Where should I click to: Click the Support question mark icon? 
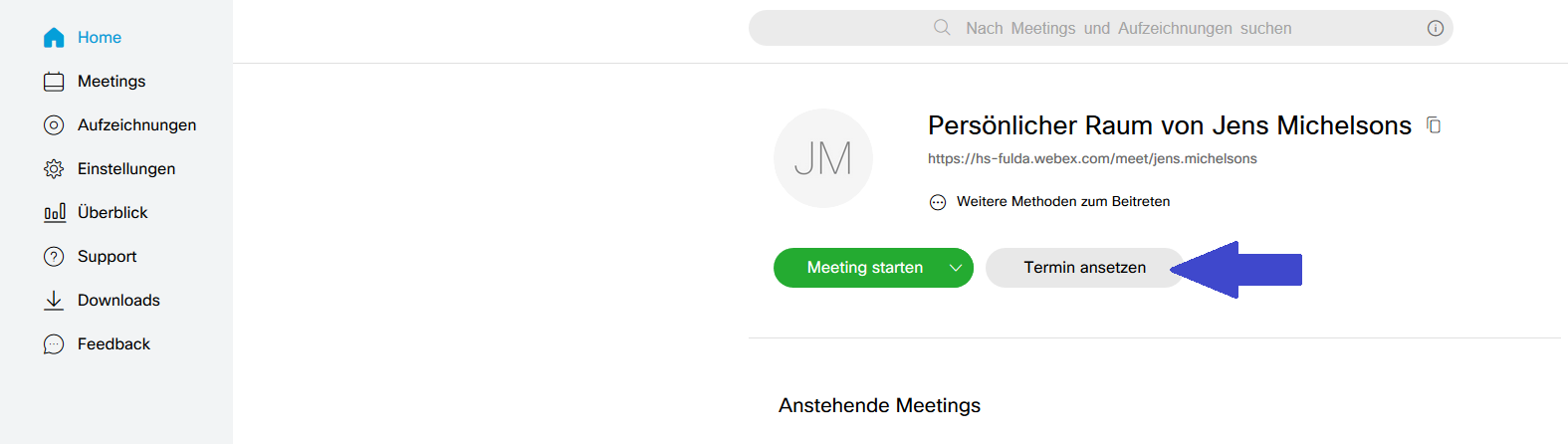pyautogui.click(x=54, y=257)
